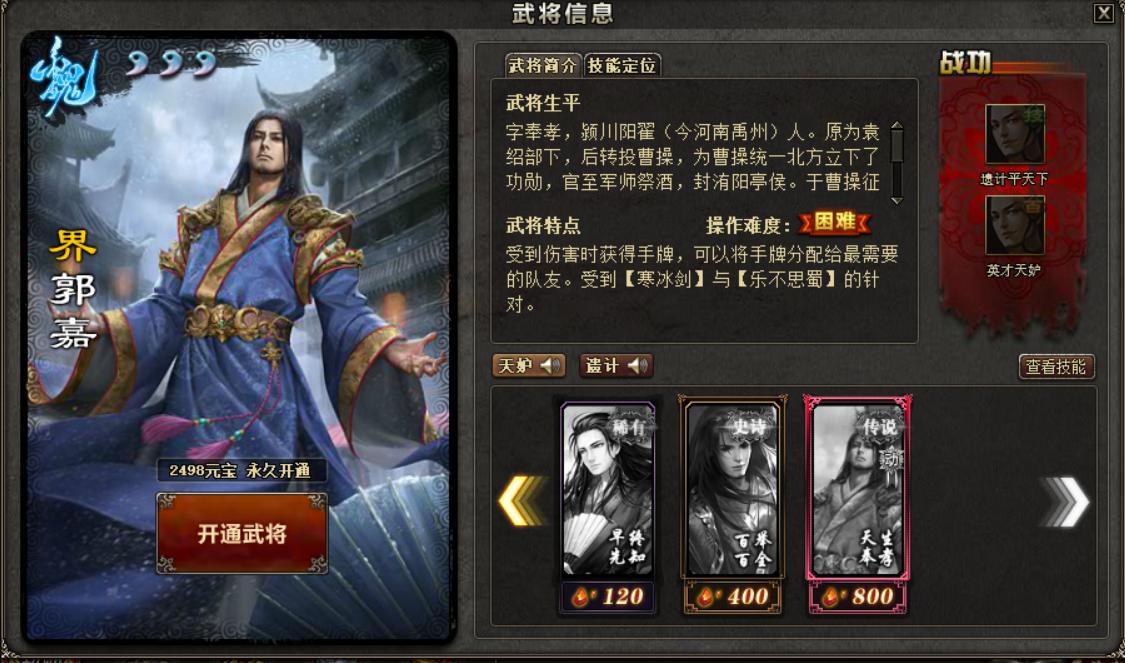Viewport: 1125px width, 663px height.
Task: Click the 开通武将 button
Action: [x=243, y=534]
